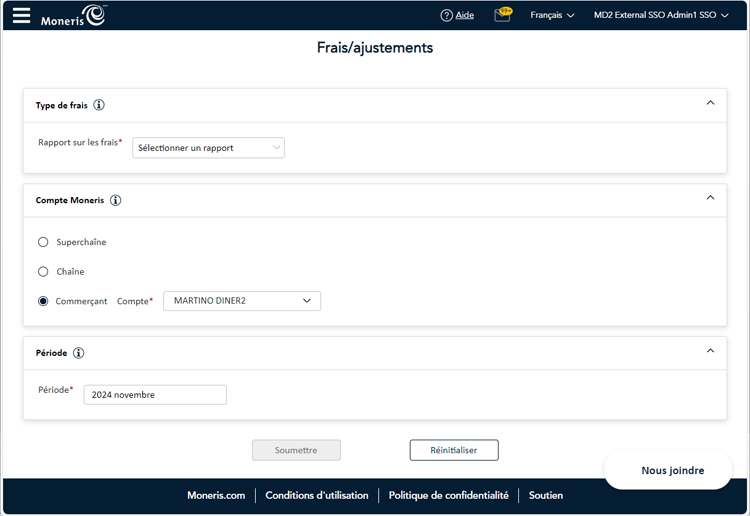Image resolution: width=750 pixels, height=516 pixels.
Task: Select the Commerçant radio button
Action: pos(43,301)
